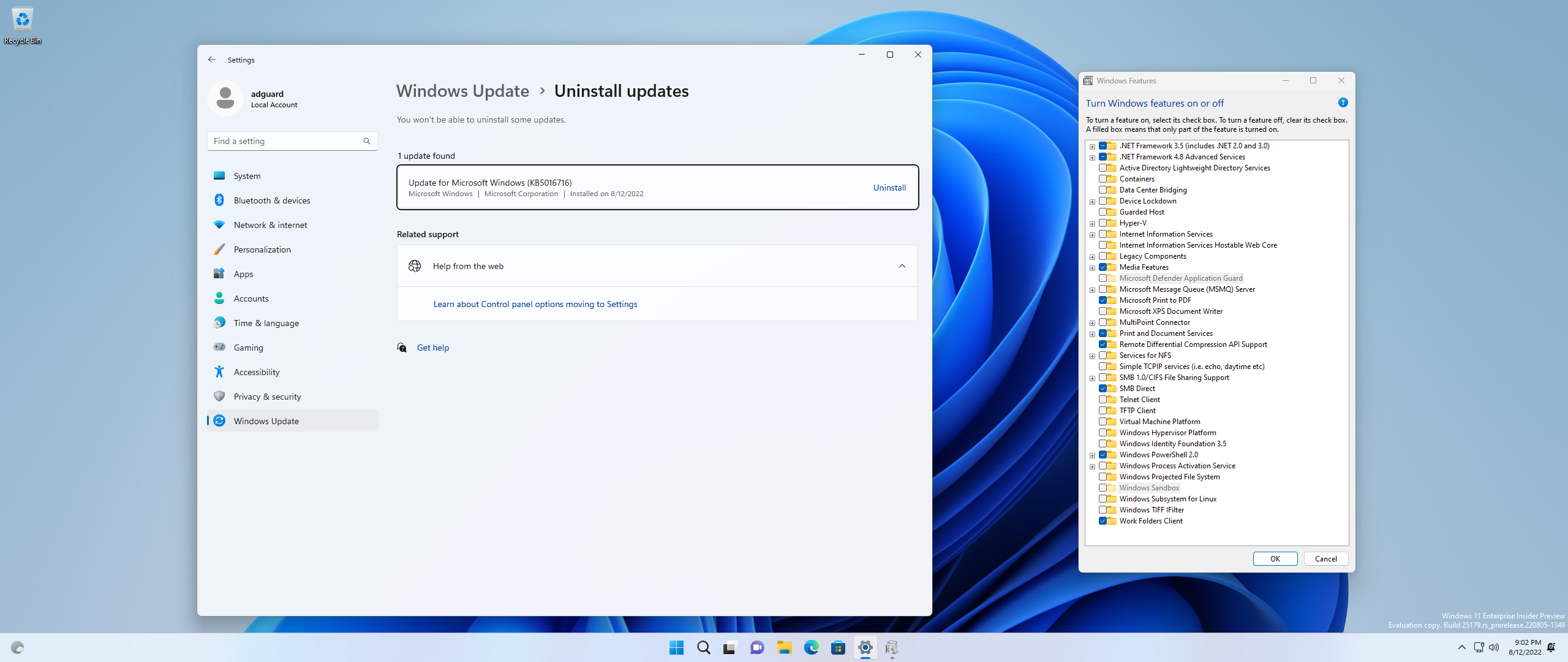Open Time & language settings
The width and height of the screenshot is (1568, 662).
(x=293, y=323)
